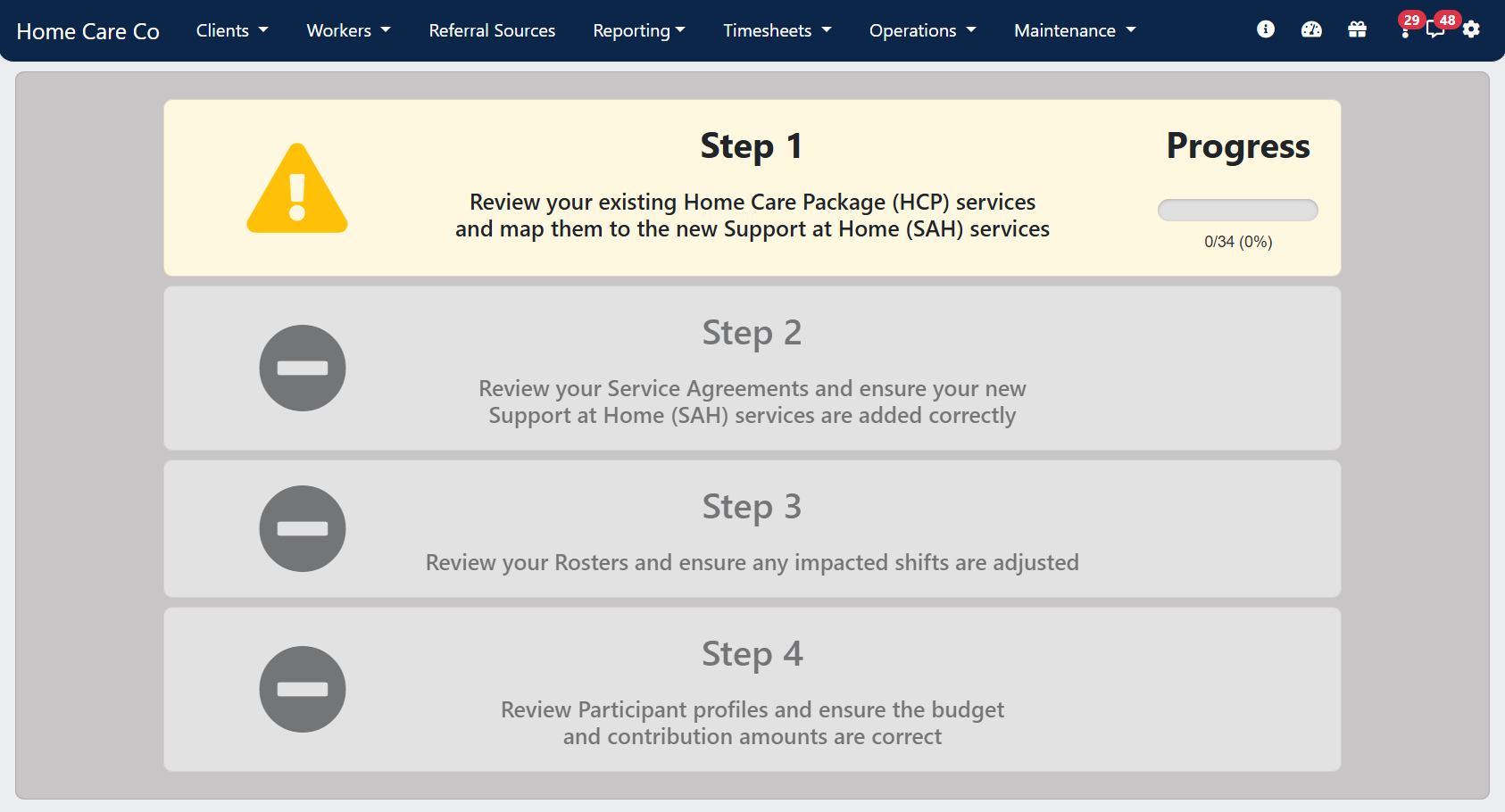1505x812 pixels.
Task: Click the locked minus icon for Step 4
Action: [303, 689]
